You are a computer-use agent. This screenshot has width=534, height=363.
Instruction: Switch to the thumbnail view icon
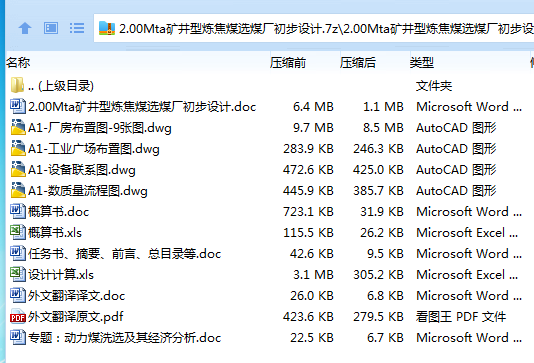point(51,28)
